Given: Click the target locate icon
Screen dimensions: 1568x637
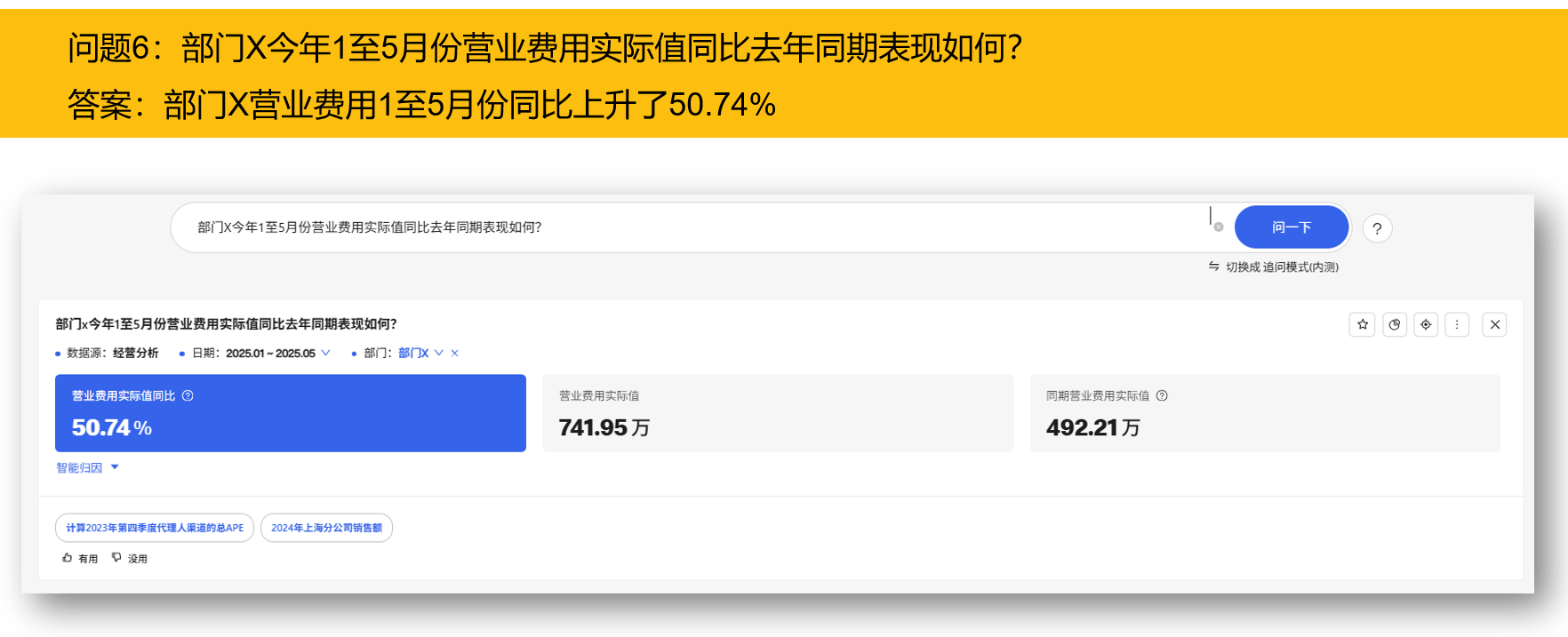Looking at the screenshot, I should (x=1426, y=325).
